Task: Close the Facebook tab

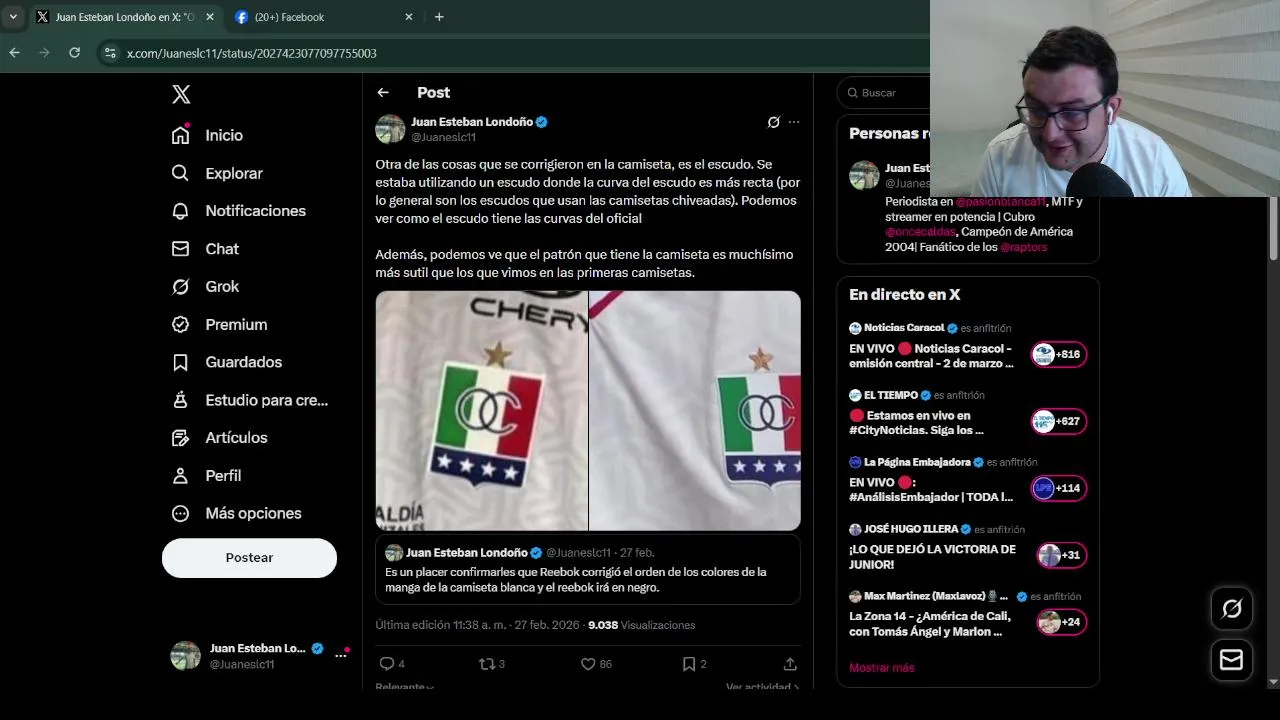Action: click(x=408, y=17)
